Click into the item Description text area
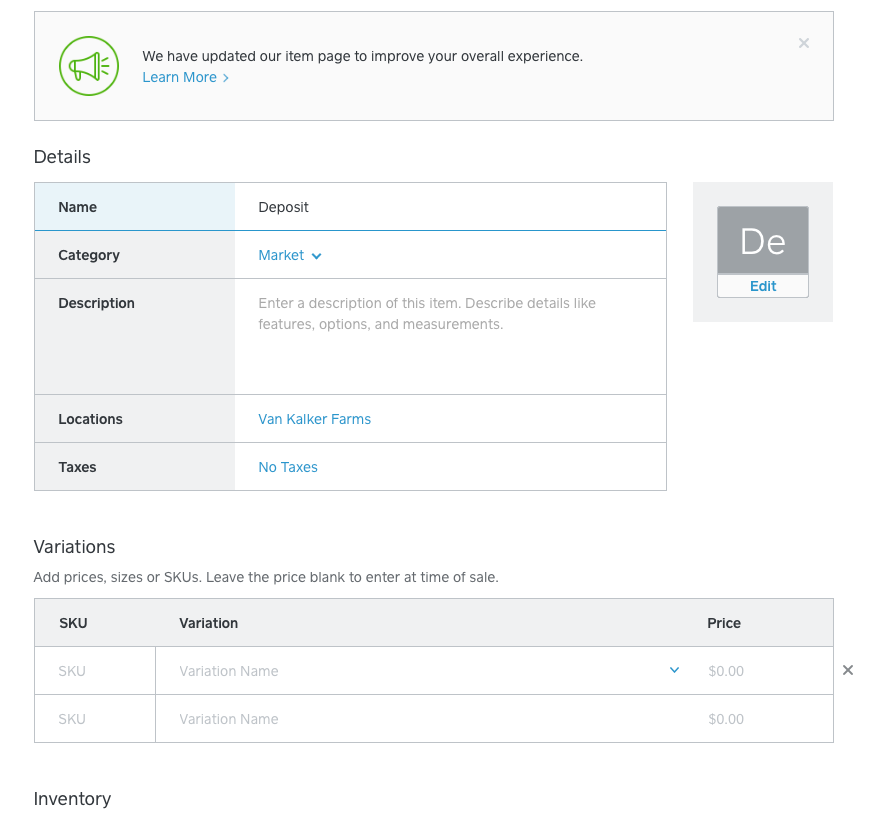This screenshot has width=890, height=814. point(450,335)
